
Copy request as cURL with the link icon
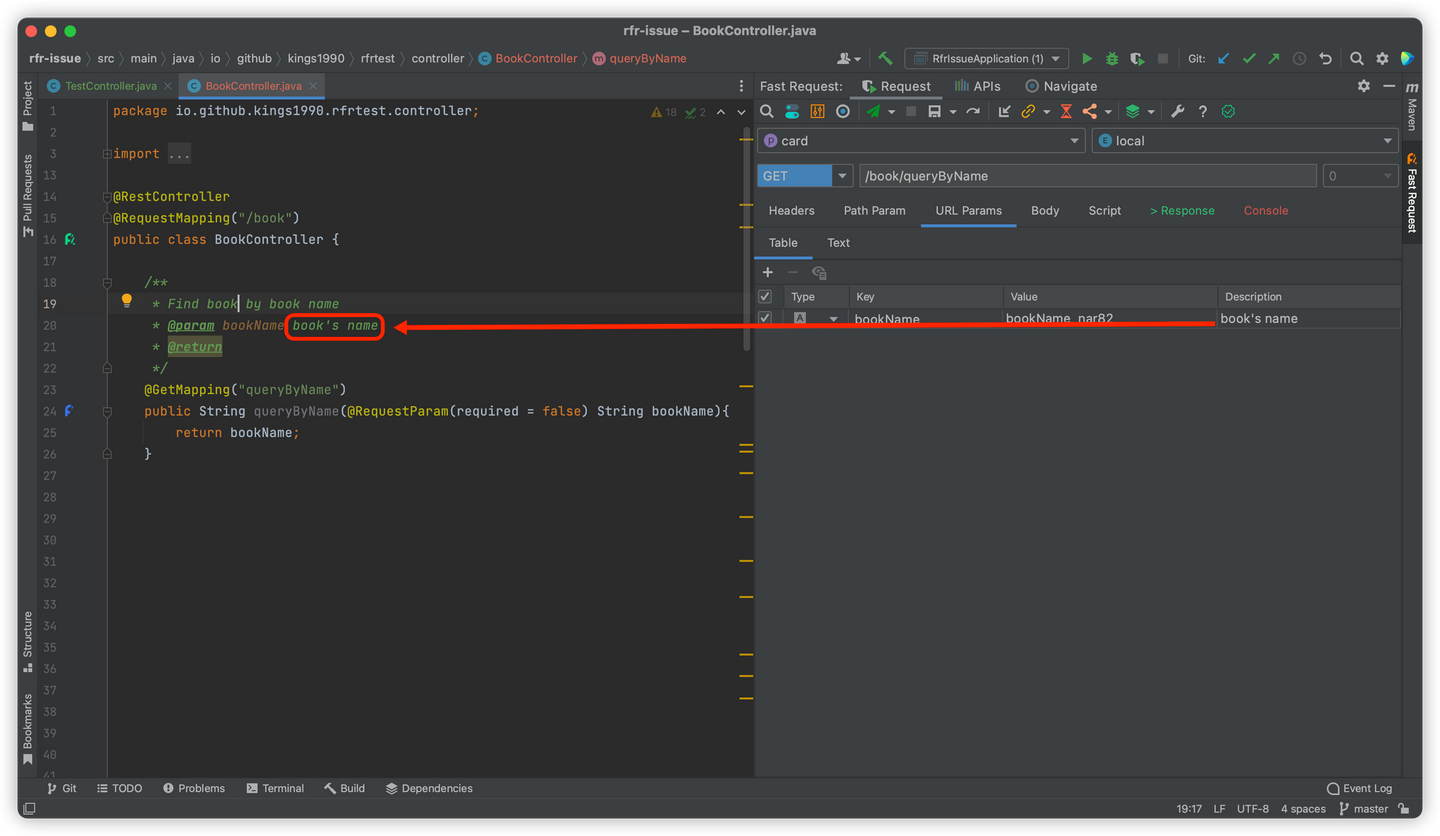pos(1028,111)
